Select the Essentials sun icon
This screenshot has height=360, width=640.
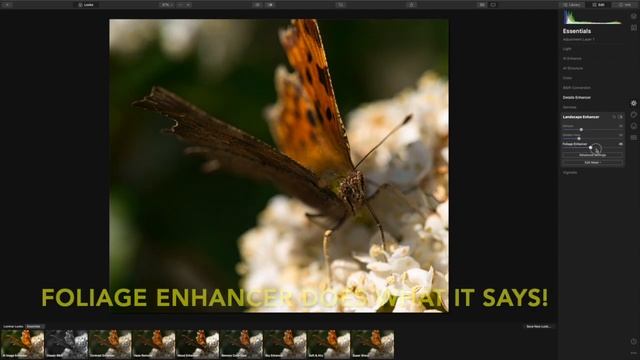click(633, 103)
